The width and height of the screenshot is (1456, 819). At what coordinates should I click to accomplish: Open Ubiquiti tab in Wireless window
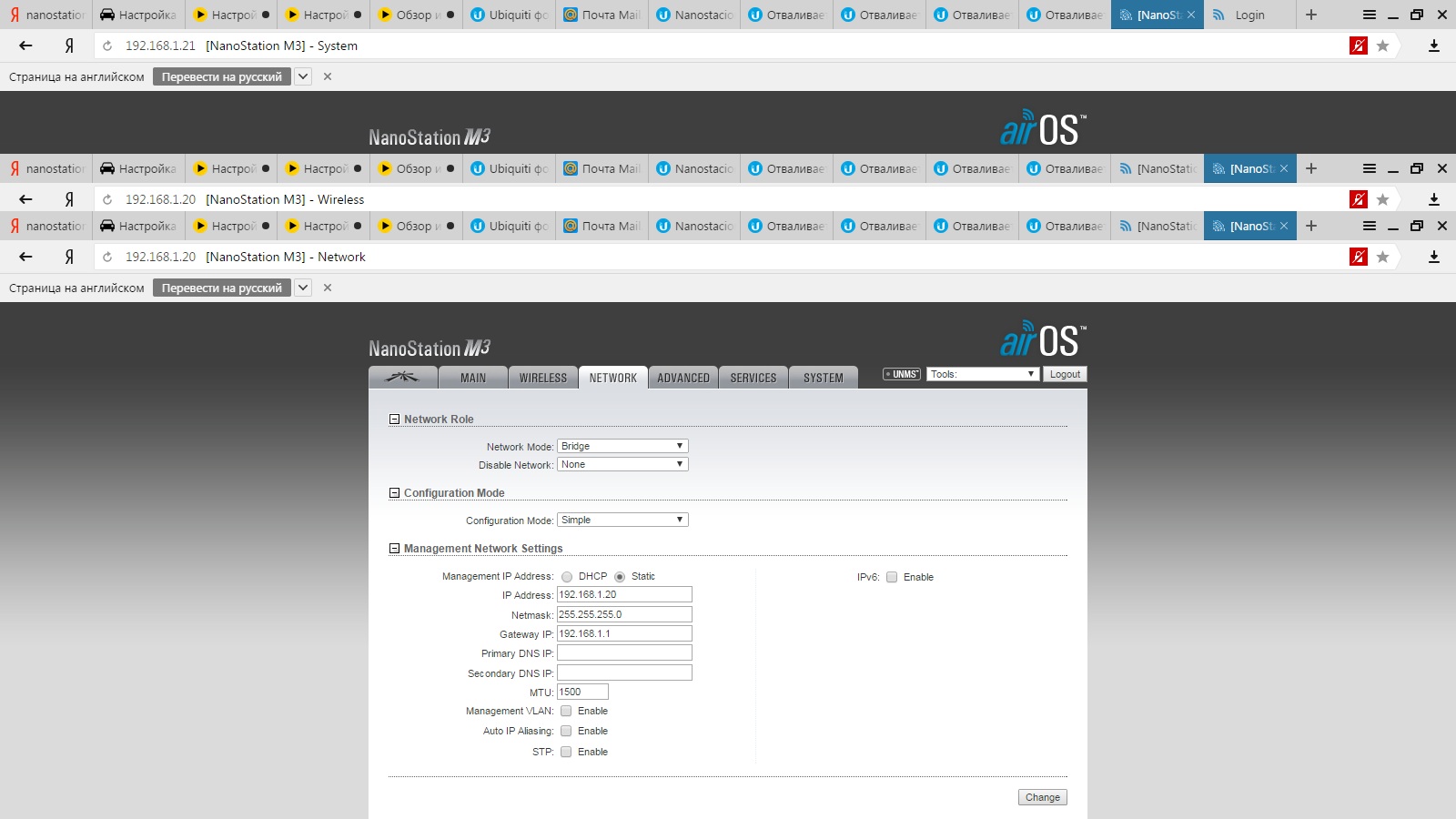(x=510, y=168)
